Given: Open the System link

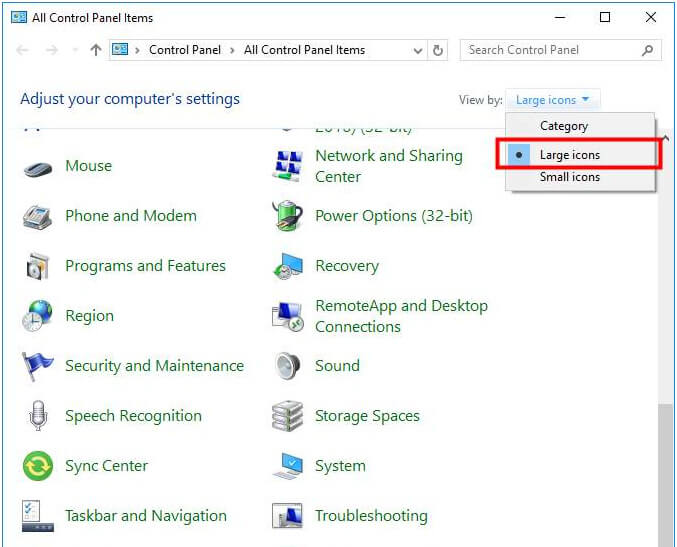Looking at the screenshot, I should 340,466.
